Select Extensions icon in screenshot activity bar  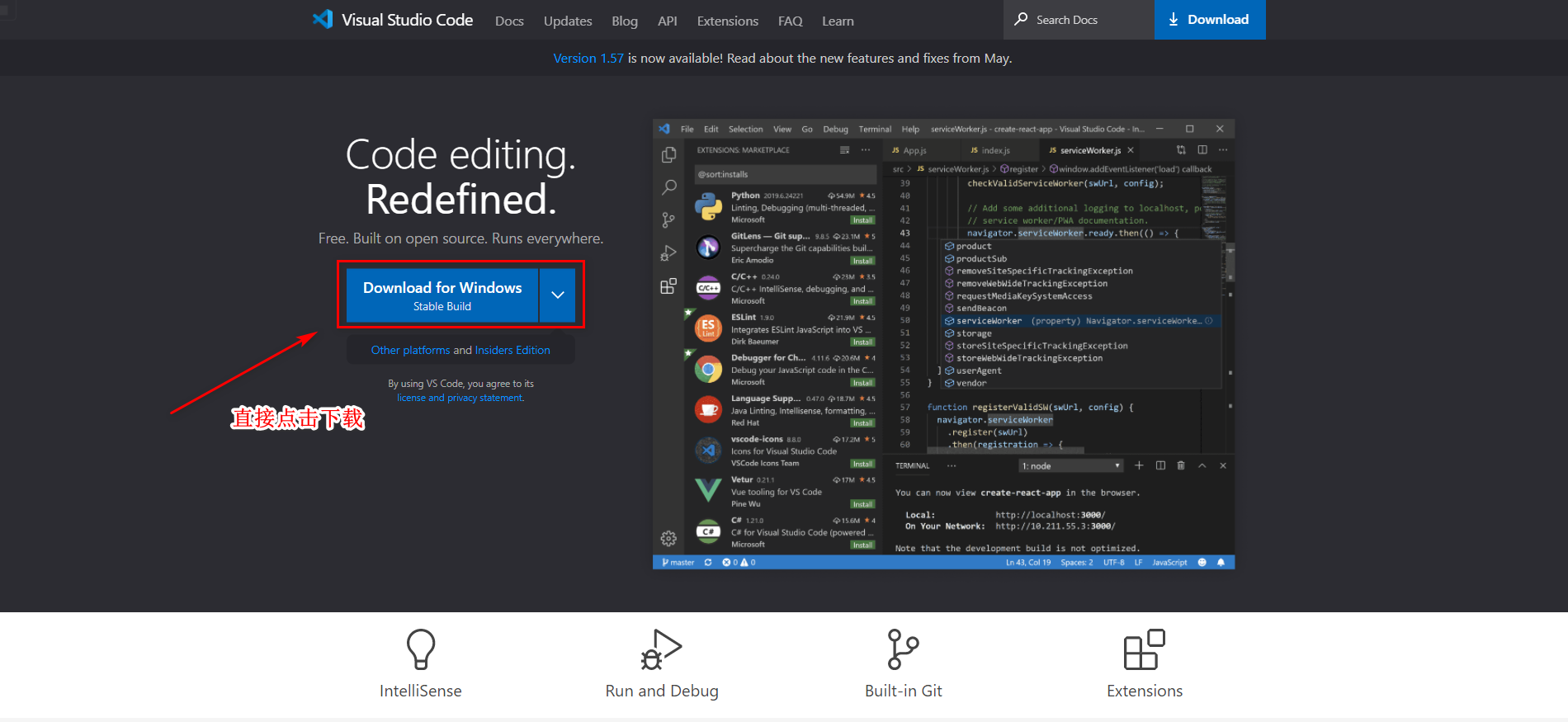[668, 286]
